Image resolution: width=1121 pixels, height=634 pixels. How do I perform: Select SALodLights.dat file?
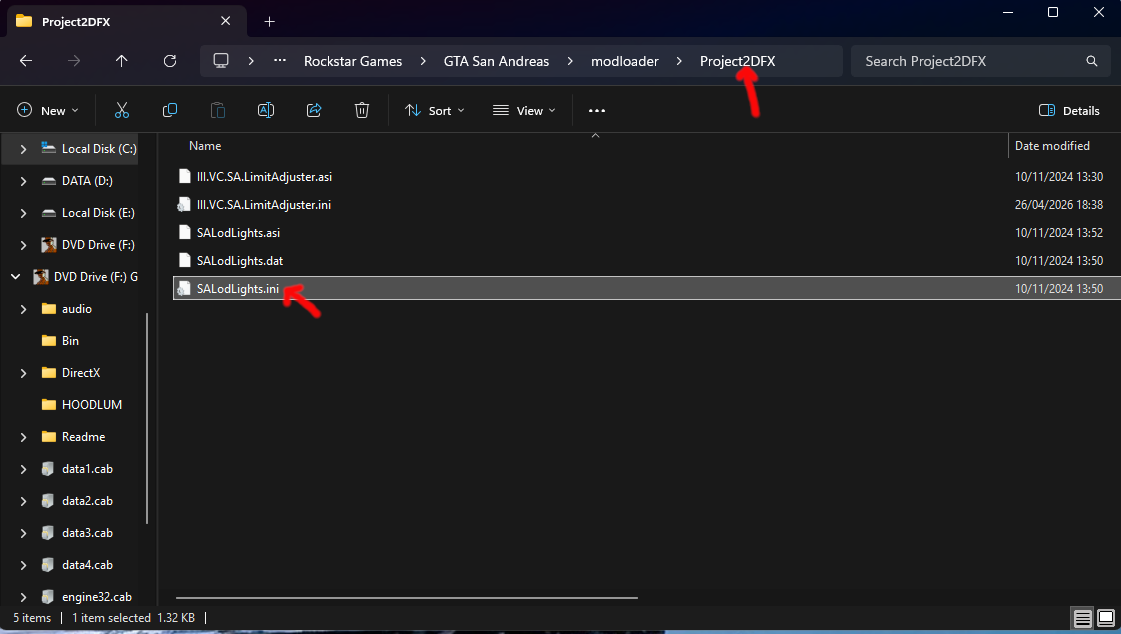pos(239,260)
